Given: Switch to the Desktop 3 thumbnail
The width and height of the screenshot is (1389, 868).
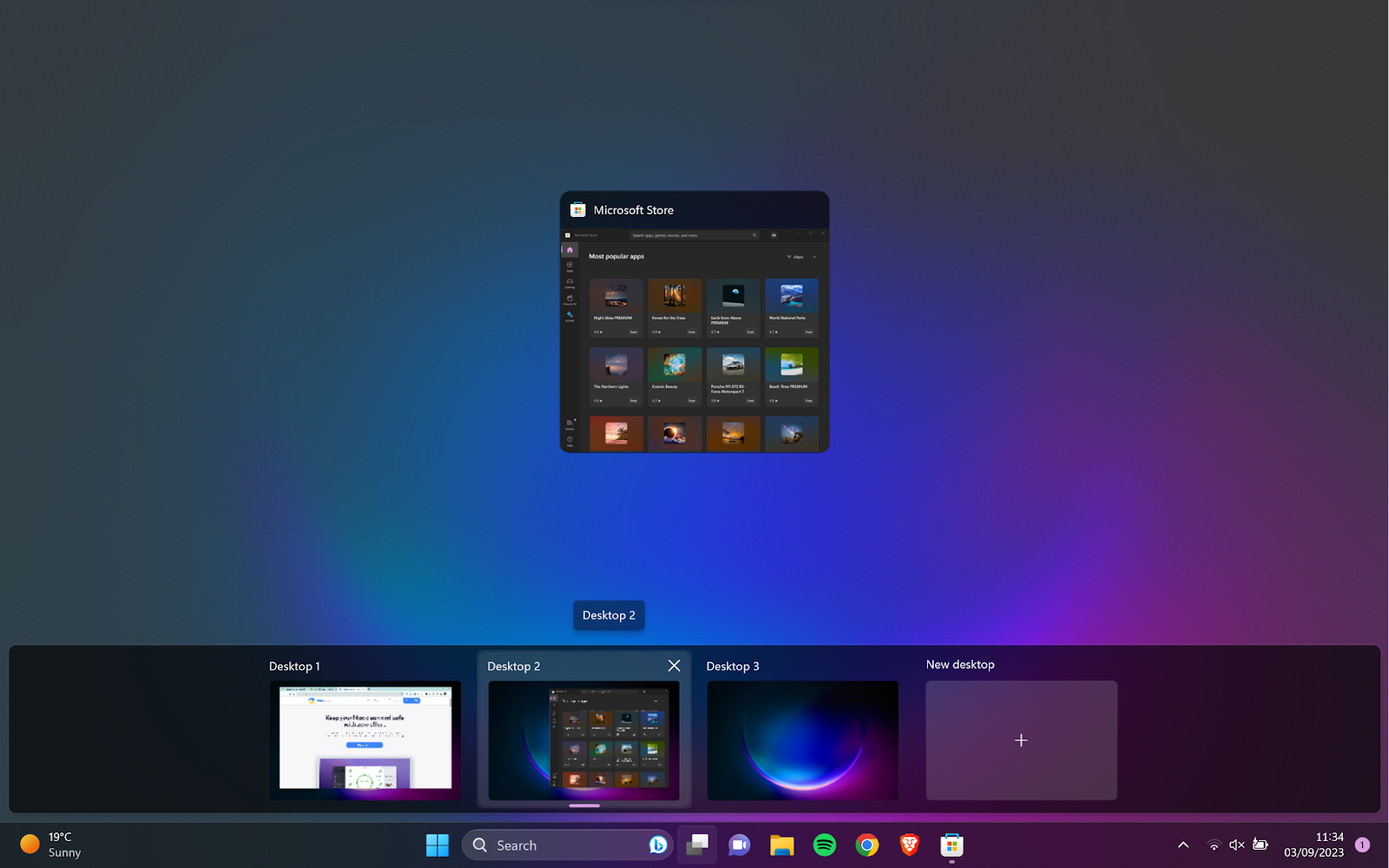Looking at the screenshot, I should (803, 740).
